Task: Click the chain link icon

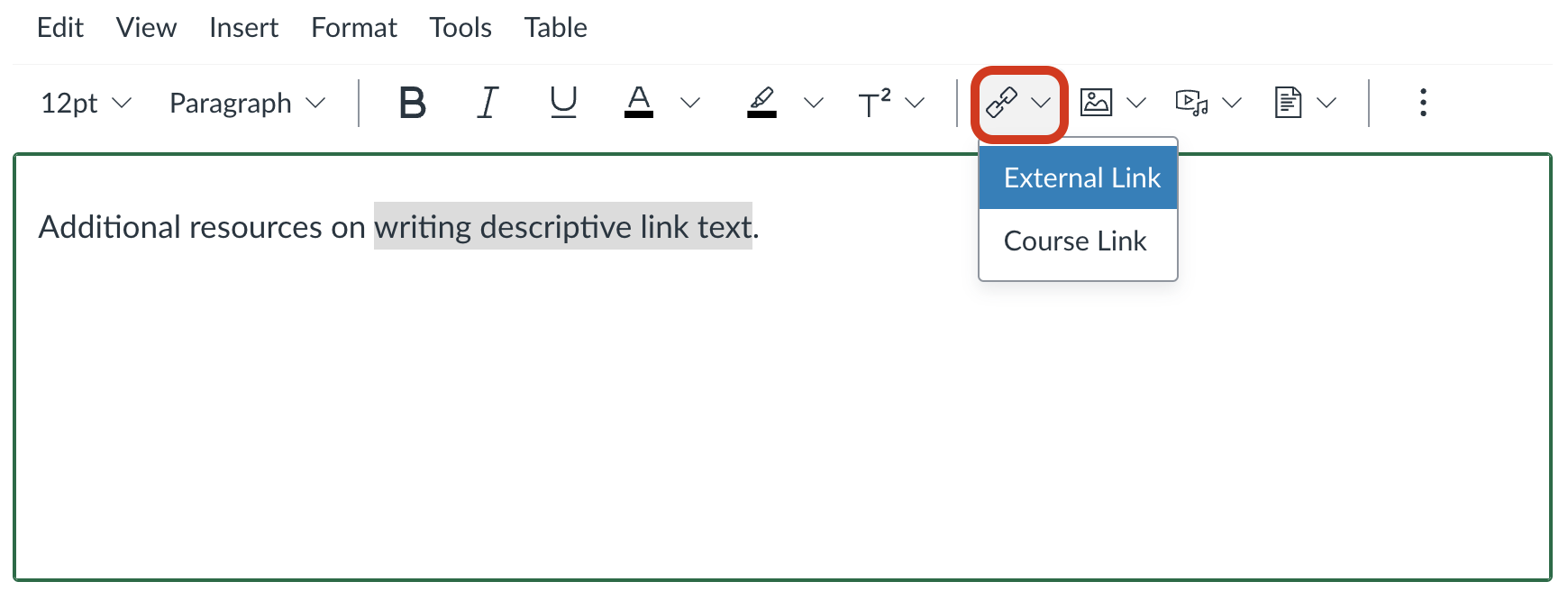Action: [1001, 103]
